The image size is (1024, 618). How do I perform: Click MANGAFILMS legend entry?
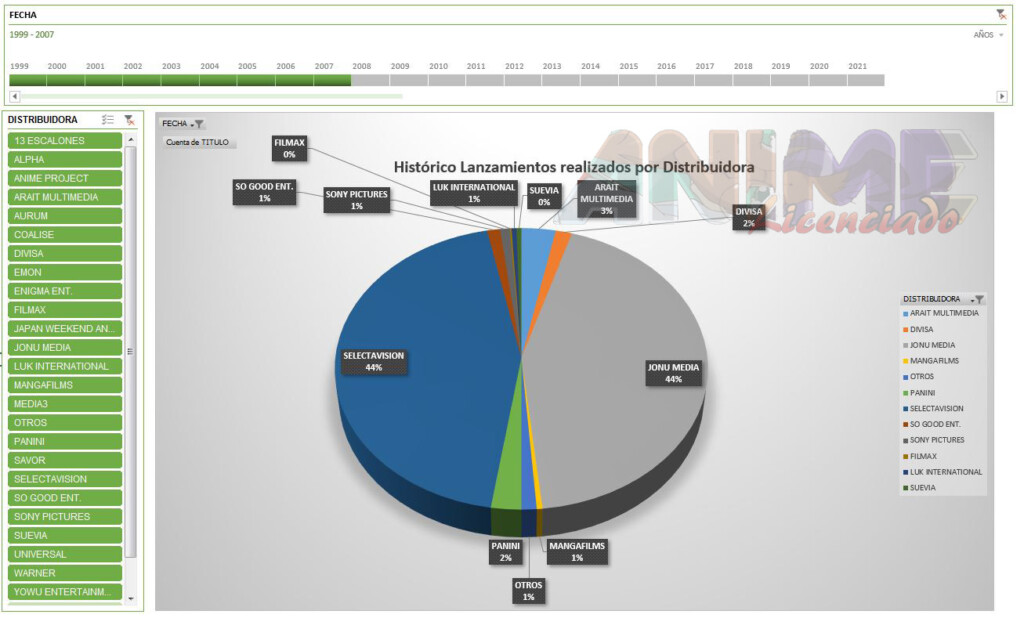[x=931, y=361]
